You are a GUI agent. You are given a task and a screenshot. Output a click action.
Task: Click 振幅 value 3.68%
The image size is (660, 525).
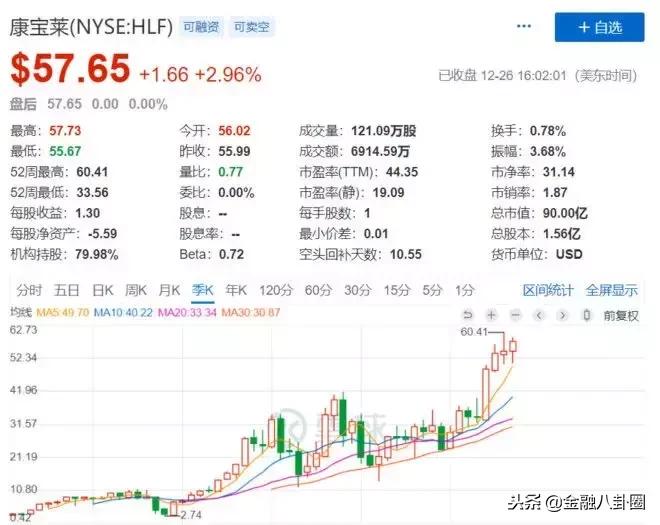pyautogui.click(x=548, y=152)
